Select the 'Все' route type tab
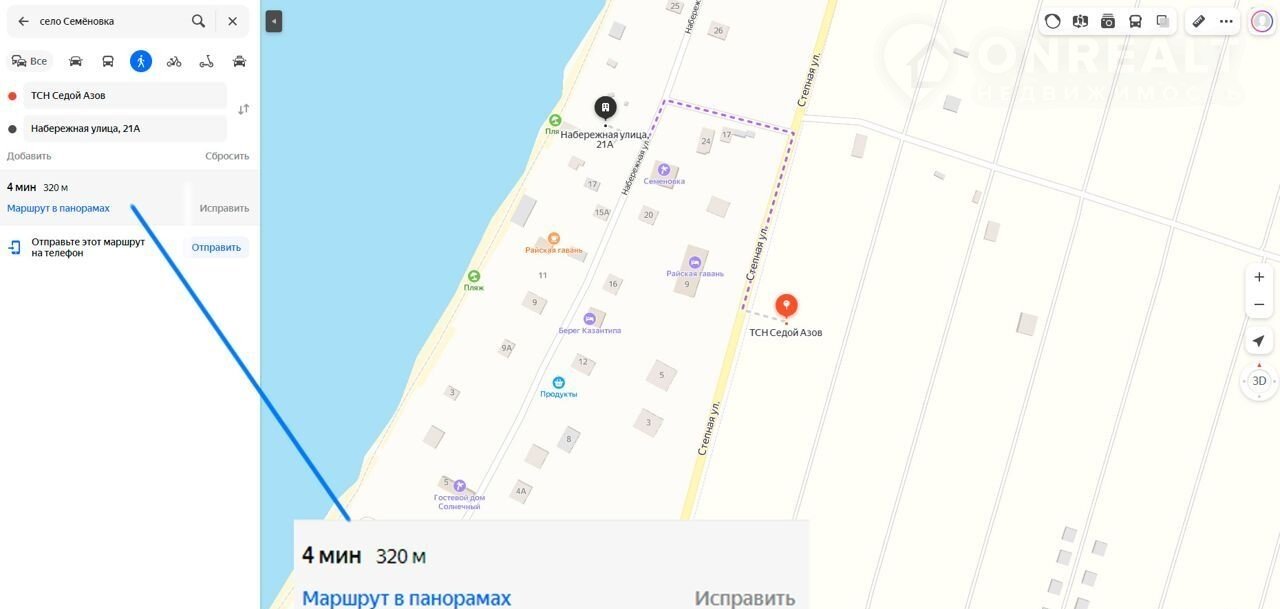The image size is (1280, 609). tap(30, 61)
